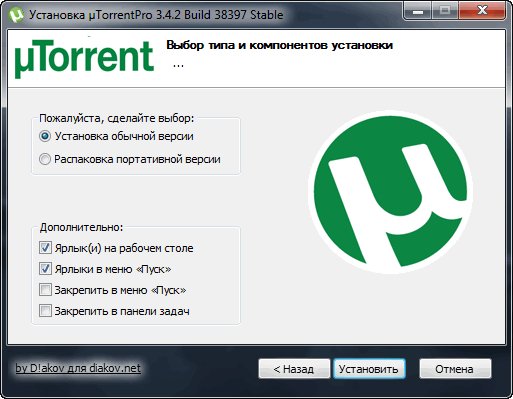Click the 'Пожалуйста, сделайте выбор:' group label

coord(116,118)
